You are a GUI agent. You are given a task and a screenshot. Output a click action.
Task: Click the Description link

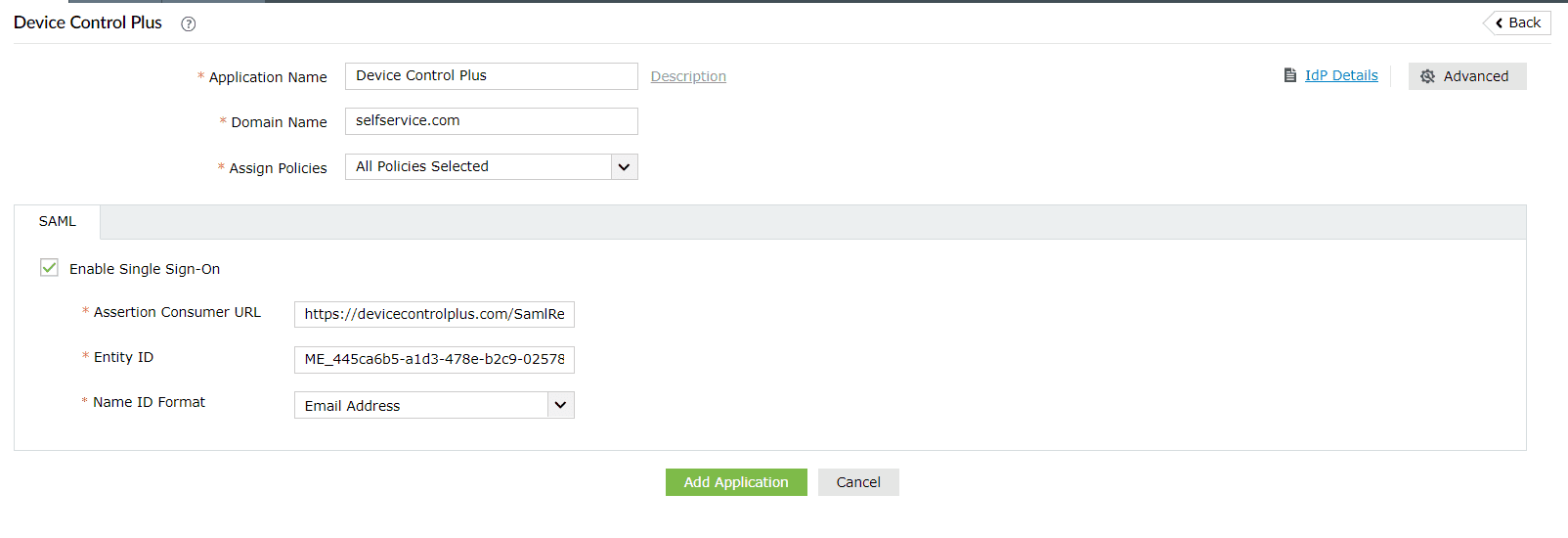688,76
